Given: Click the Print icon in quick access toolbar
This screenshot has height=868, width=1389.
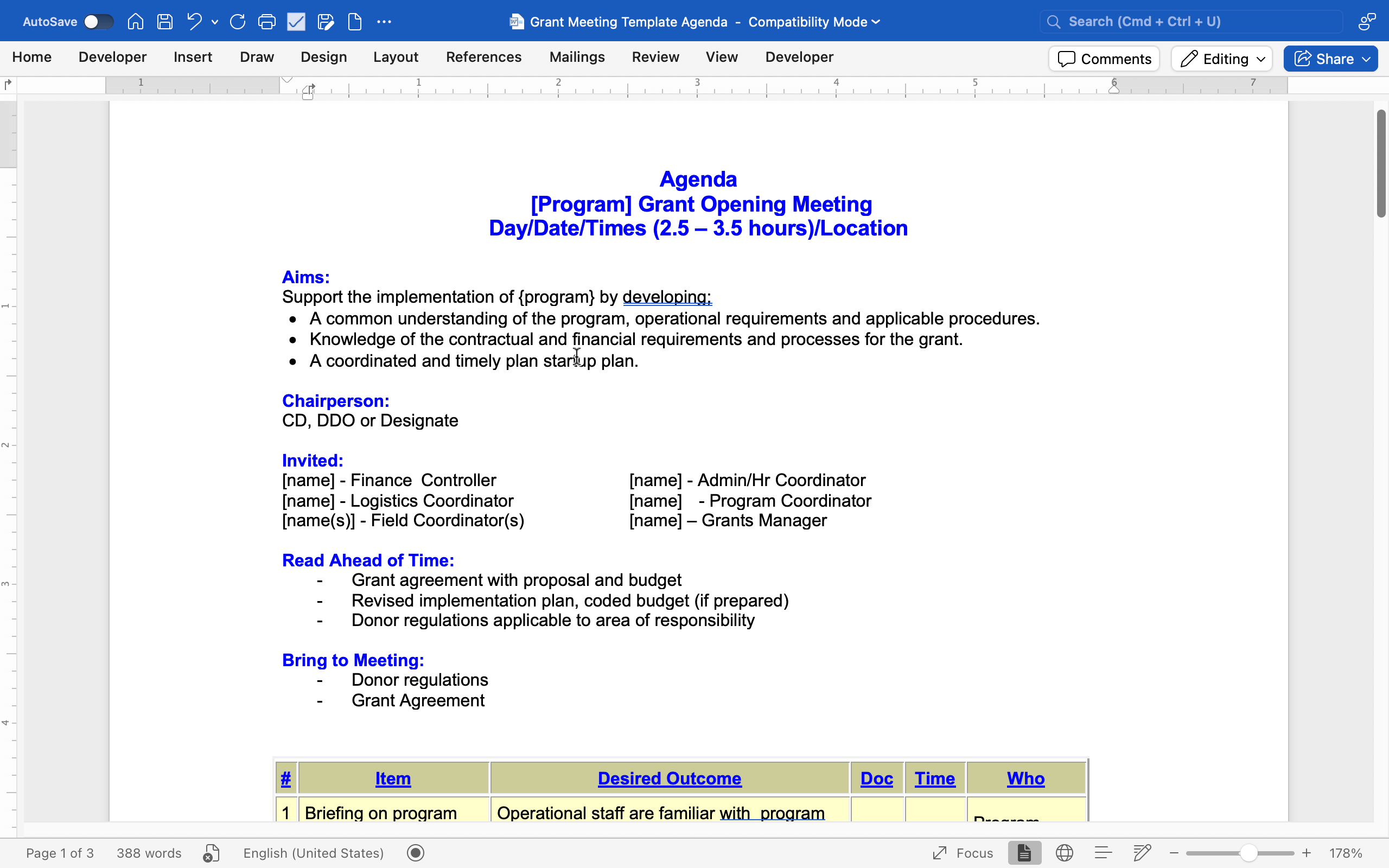Looking at the screenshot, I should point(267,22).
